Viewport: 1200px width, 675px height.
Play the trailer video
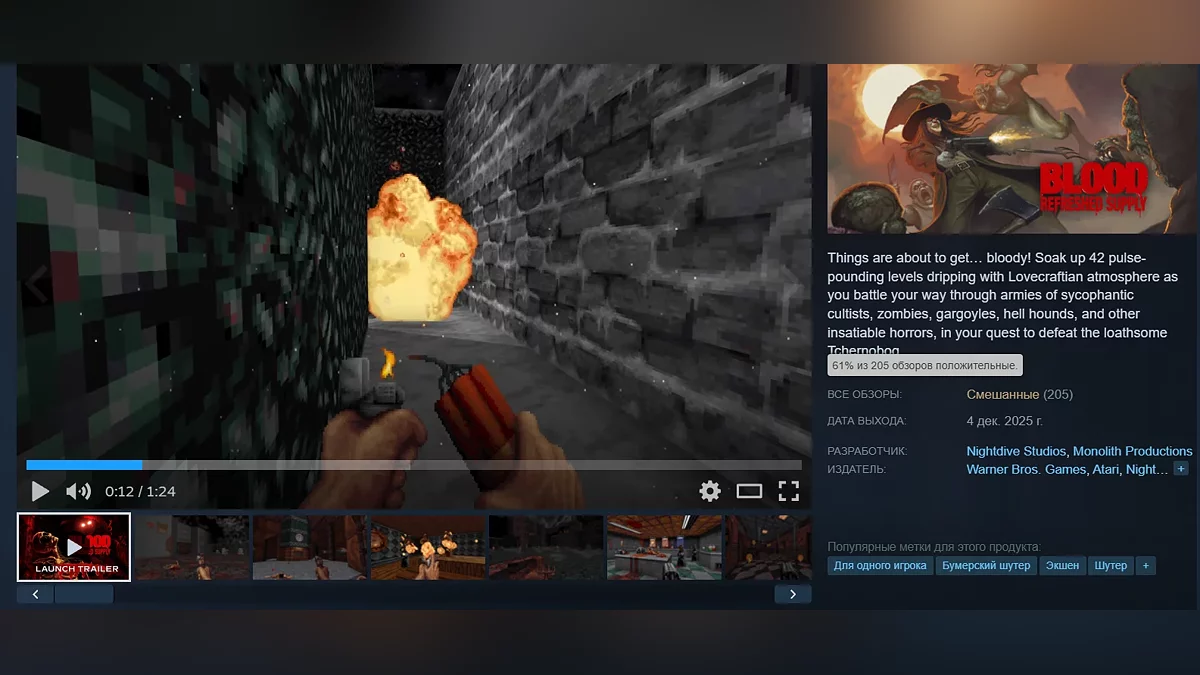pos(40,491)
